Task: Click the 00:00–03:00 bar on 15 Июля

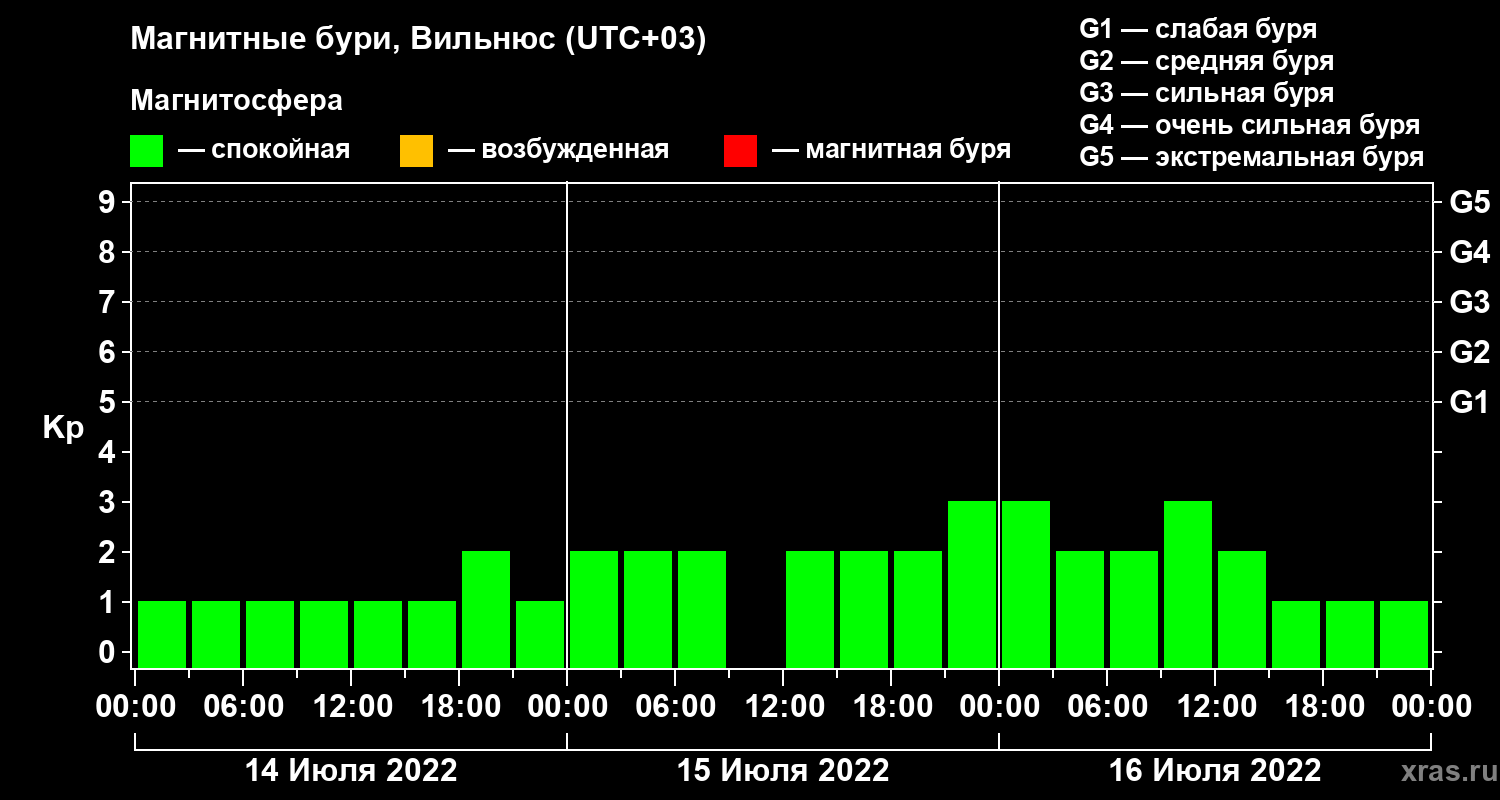Action: pyautogui.click(x=594, y=609)
